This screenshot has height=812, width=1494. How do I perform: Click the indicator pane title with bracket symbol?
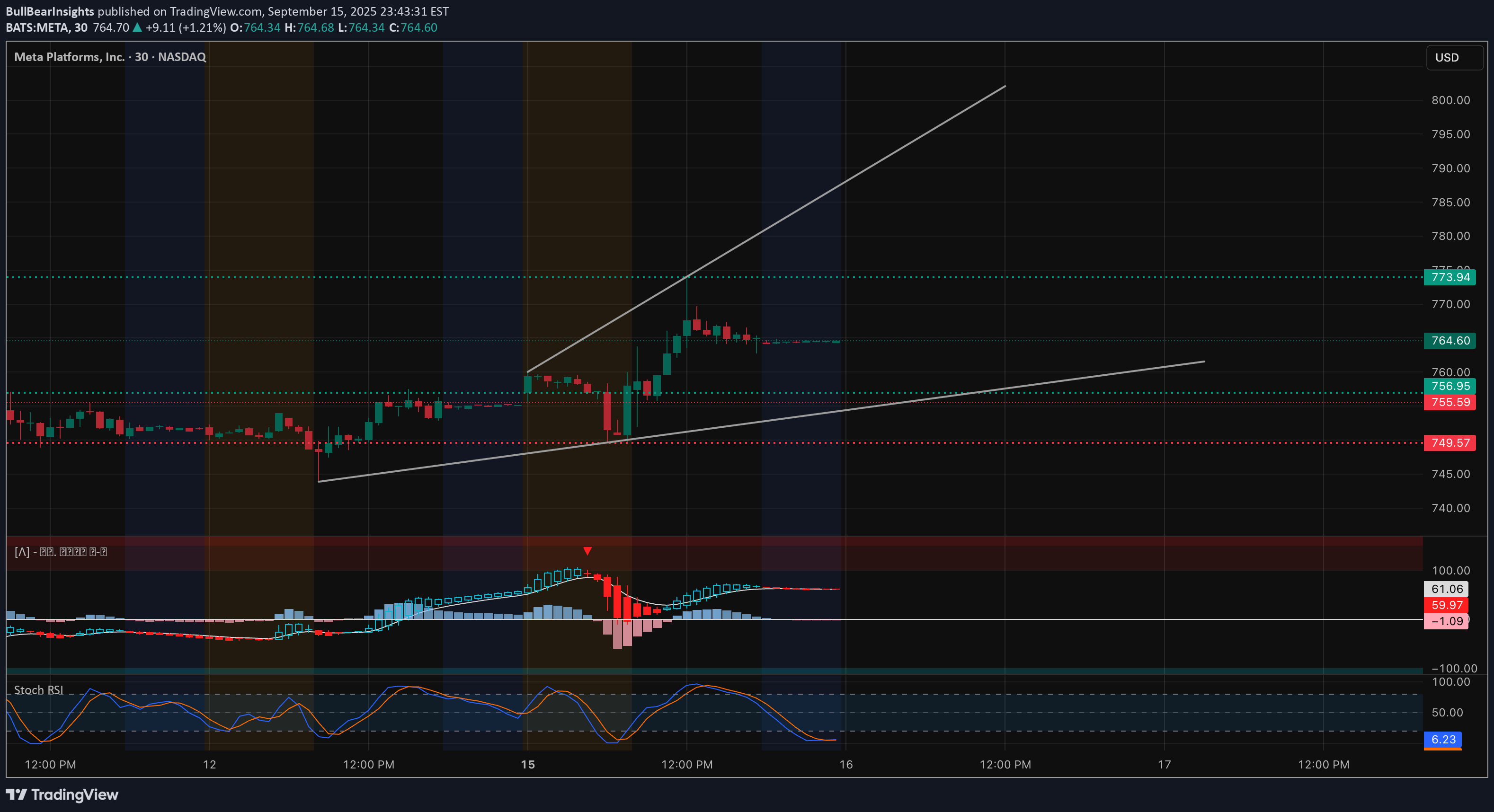pyautogui.click(x=60, y=552)
